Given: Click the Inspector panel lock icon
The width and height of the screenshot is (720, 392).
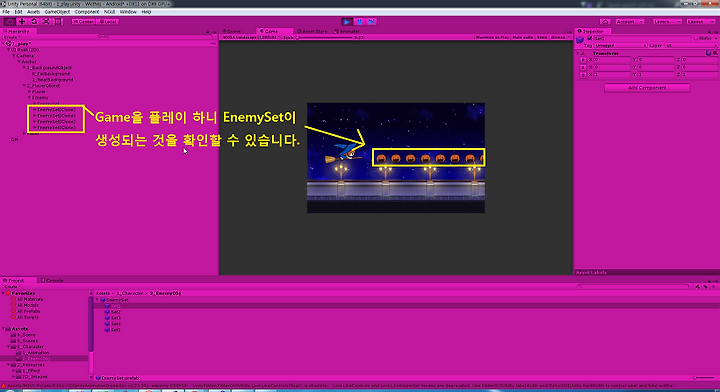Looking at the screenshot, I should [x=709, y=32].
